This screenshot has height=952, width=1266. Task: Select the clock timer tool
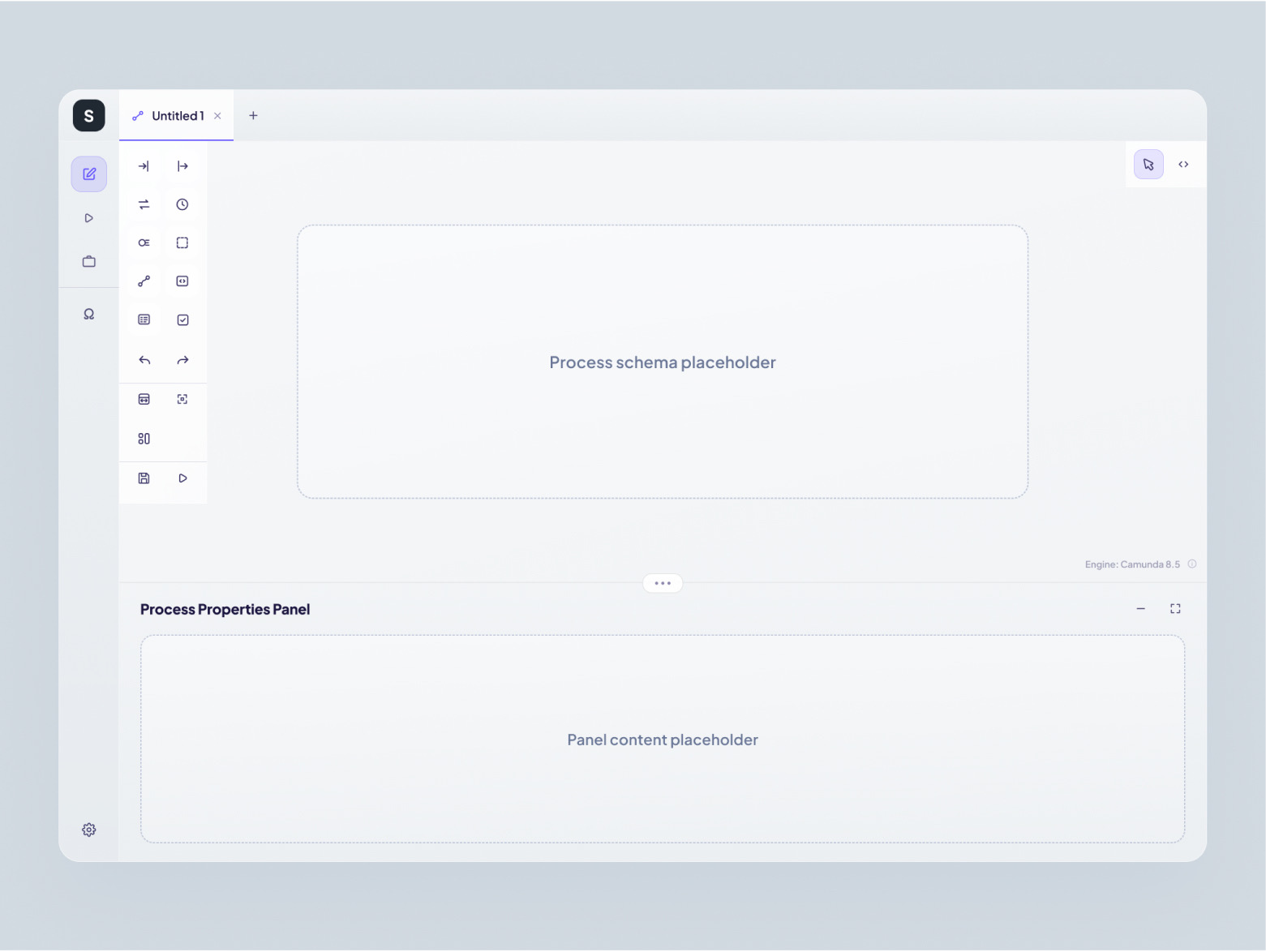[x=182, y=204]
